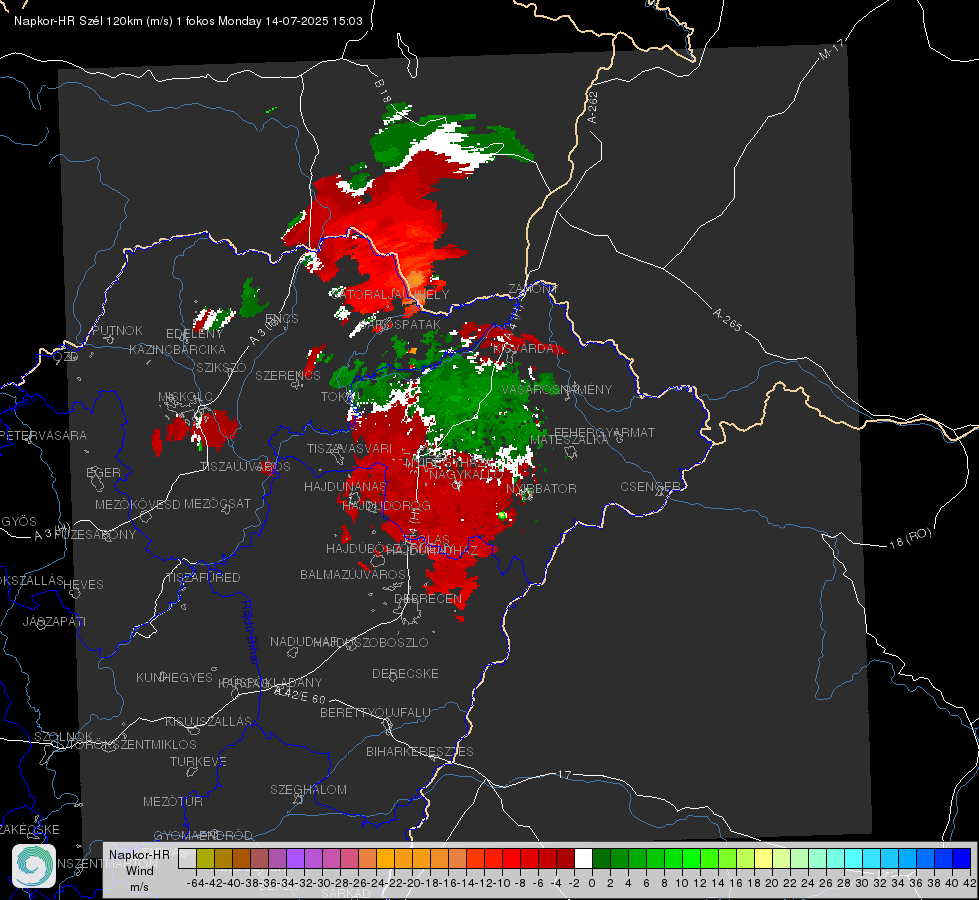Click the M-17 road label

pyautogui.click(x=831, y=50)
